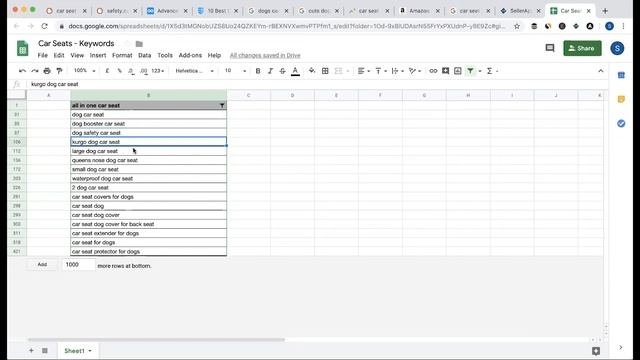Viewport: 640px width, 360px height.
Task: Open the Insert menu
Action: tap(98, 55)
